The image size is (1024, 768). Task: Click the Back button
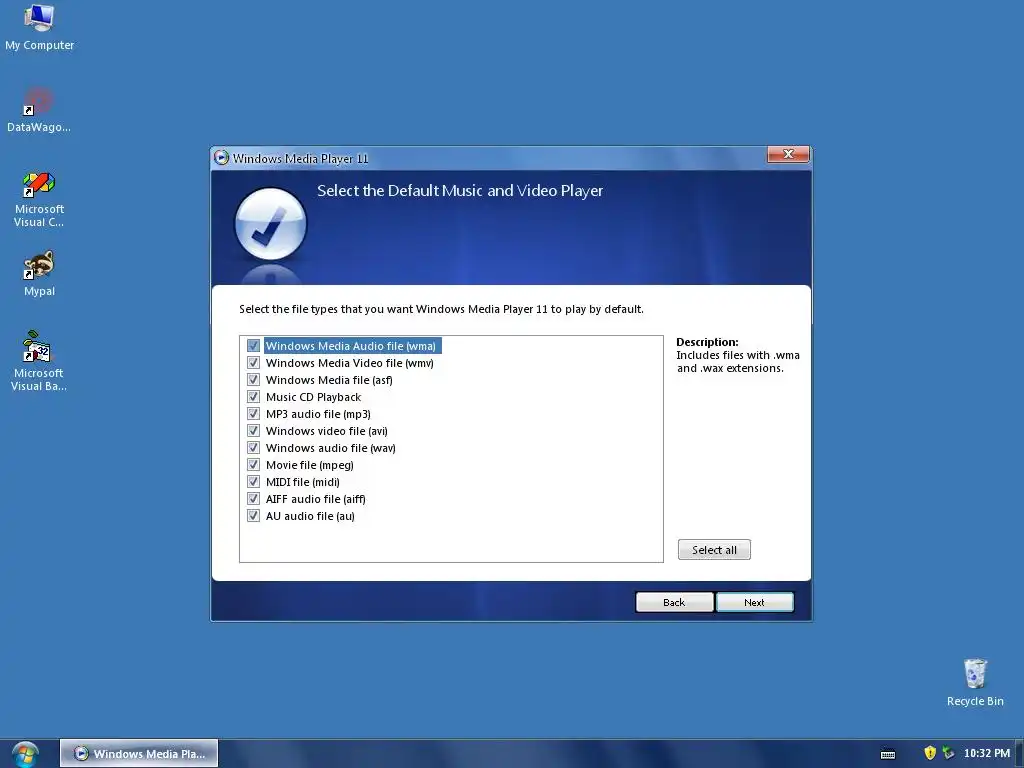pyautogui.click(x=674, y=602)
